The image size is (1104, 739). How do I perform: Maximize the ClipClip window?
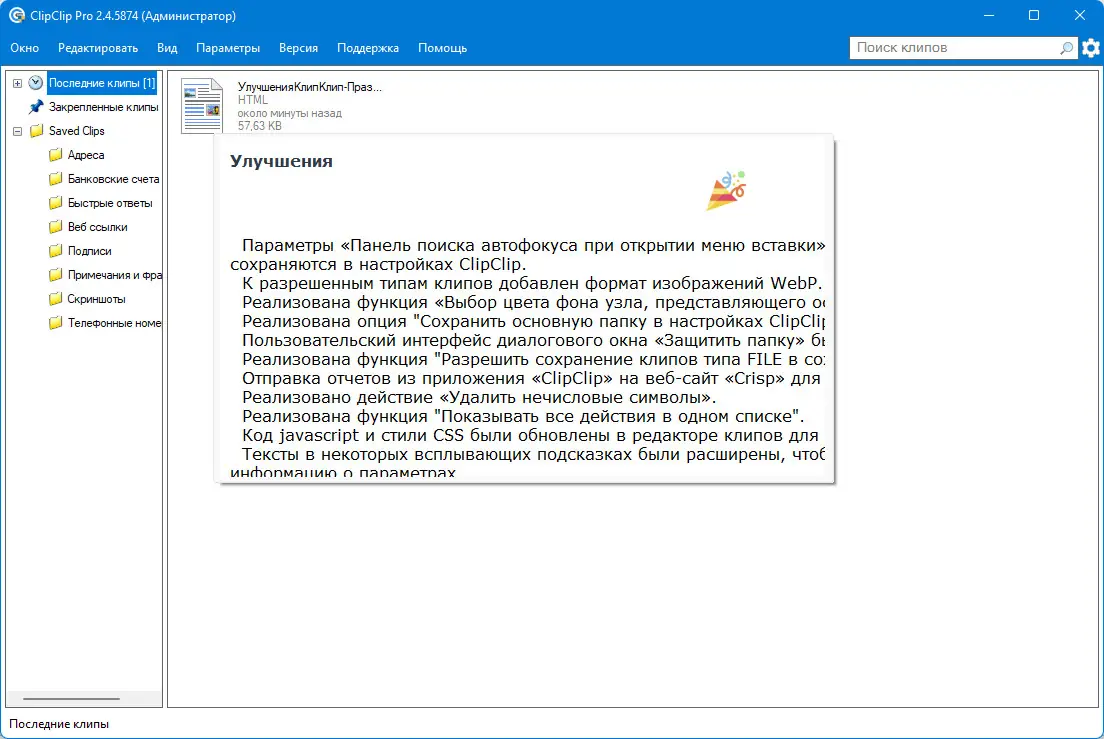(x=1034, y=15)
